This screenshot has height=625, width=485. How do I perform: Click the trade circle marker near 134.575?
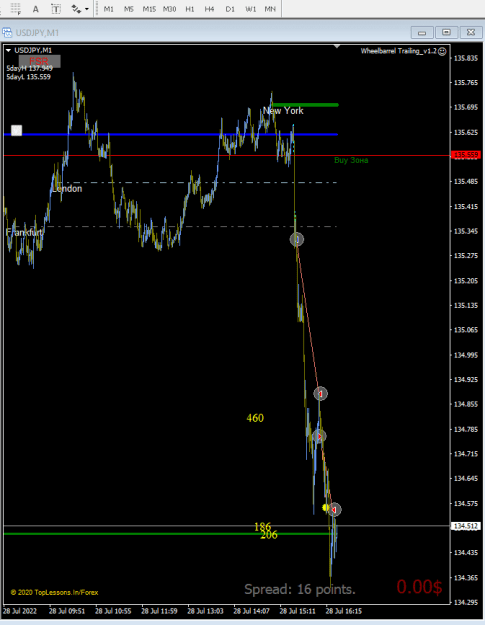pos(334,509)
